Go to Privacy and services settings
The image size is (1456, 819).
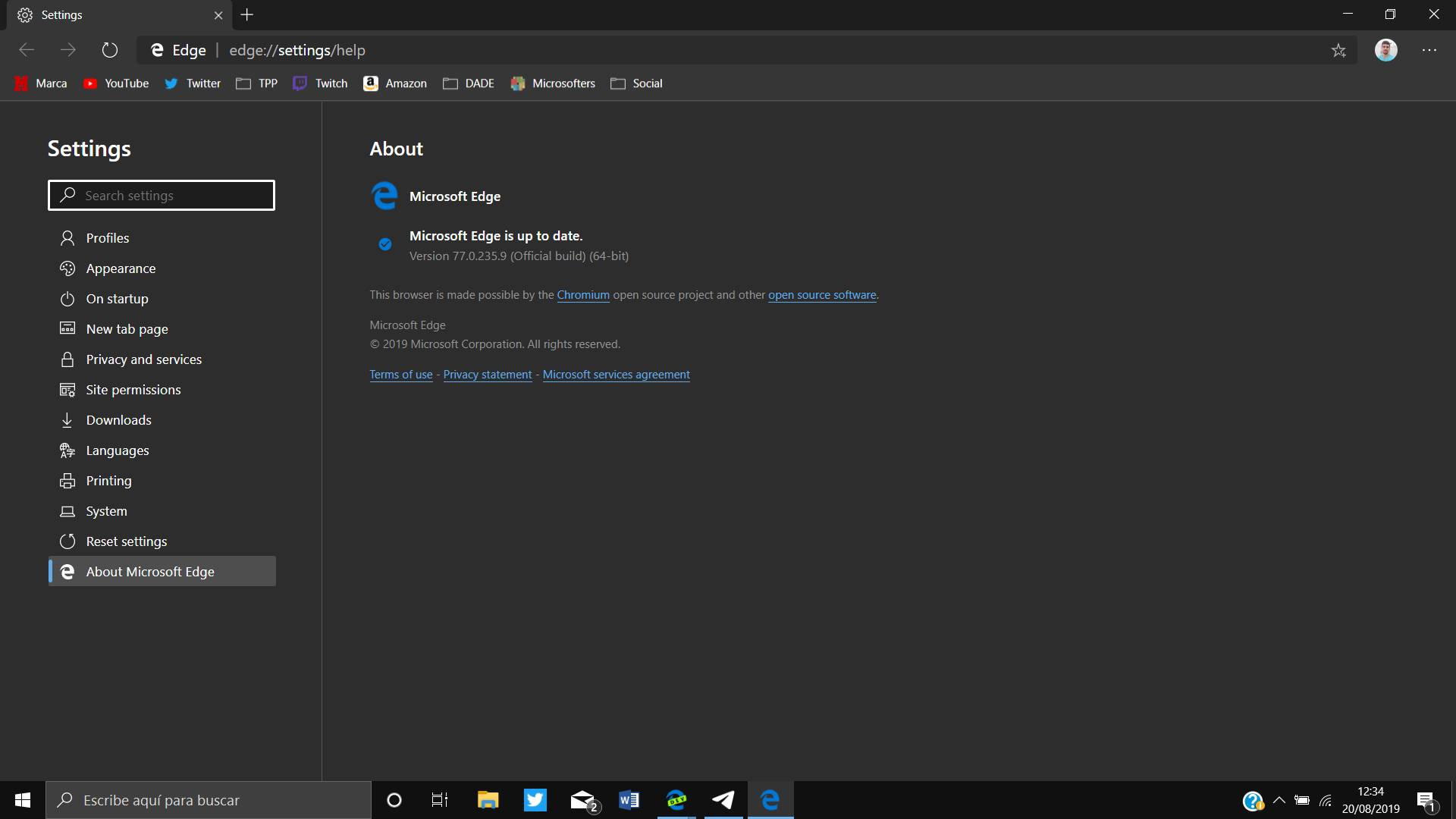point(143,359)
